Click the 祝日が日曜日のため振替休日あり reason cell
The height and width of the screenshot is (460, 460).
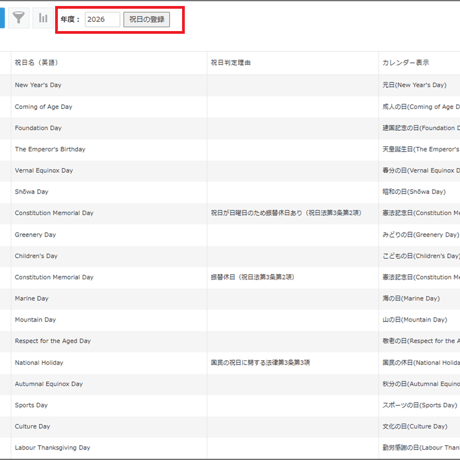tap(293, 213)
